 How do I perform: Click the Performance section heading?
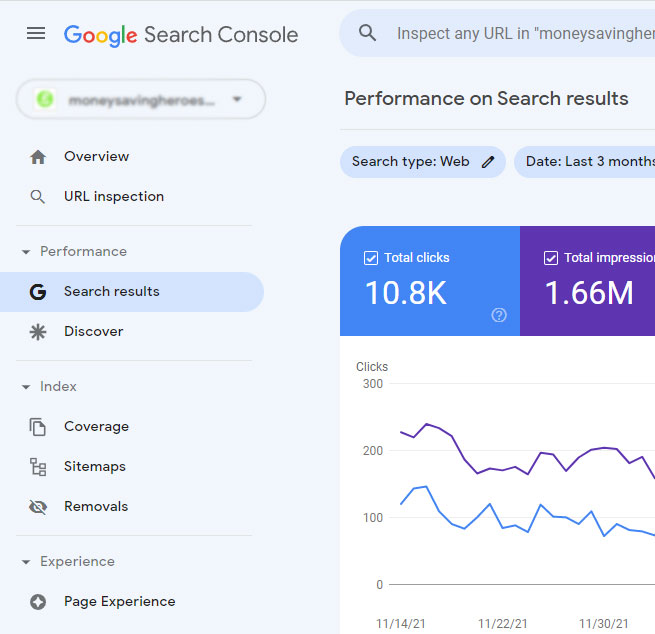click(x=83, y=251)
